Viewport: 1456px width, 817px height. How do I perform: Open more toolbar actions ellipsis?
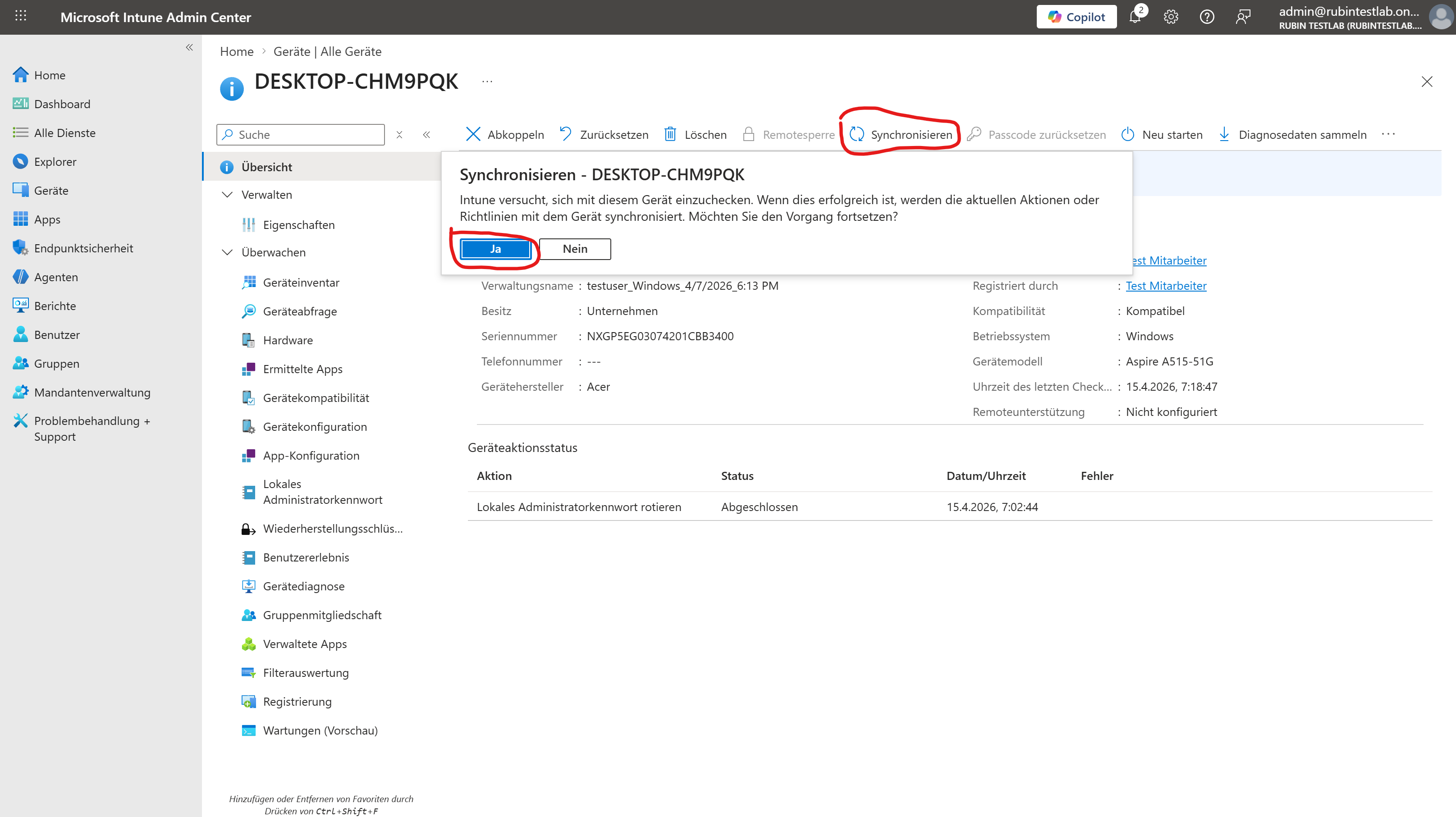pos(1388,134)
